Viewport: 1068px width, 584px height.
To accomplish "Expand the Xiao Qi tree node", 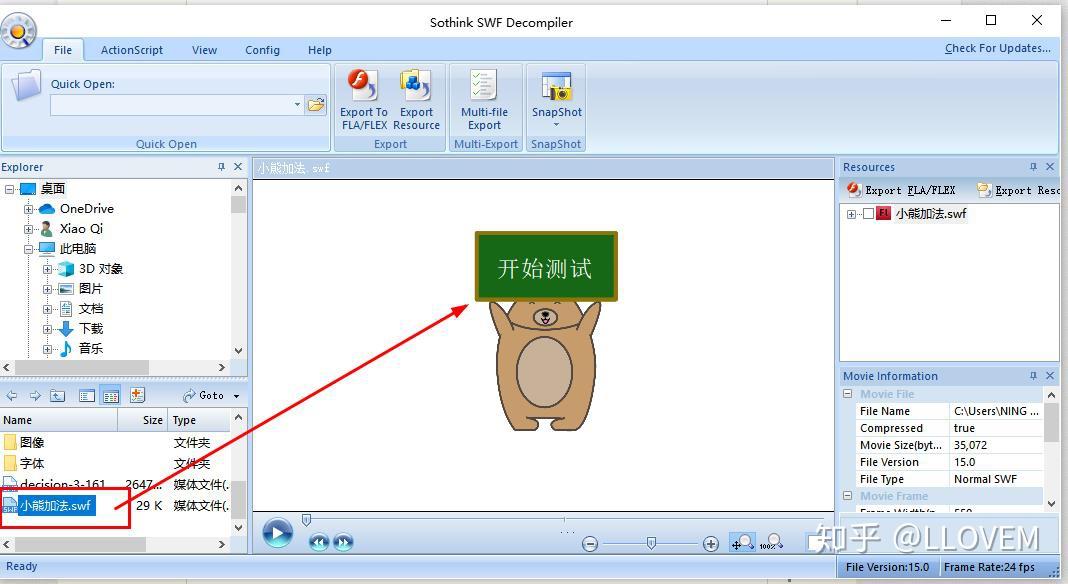I will 29,229.
